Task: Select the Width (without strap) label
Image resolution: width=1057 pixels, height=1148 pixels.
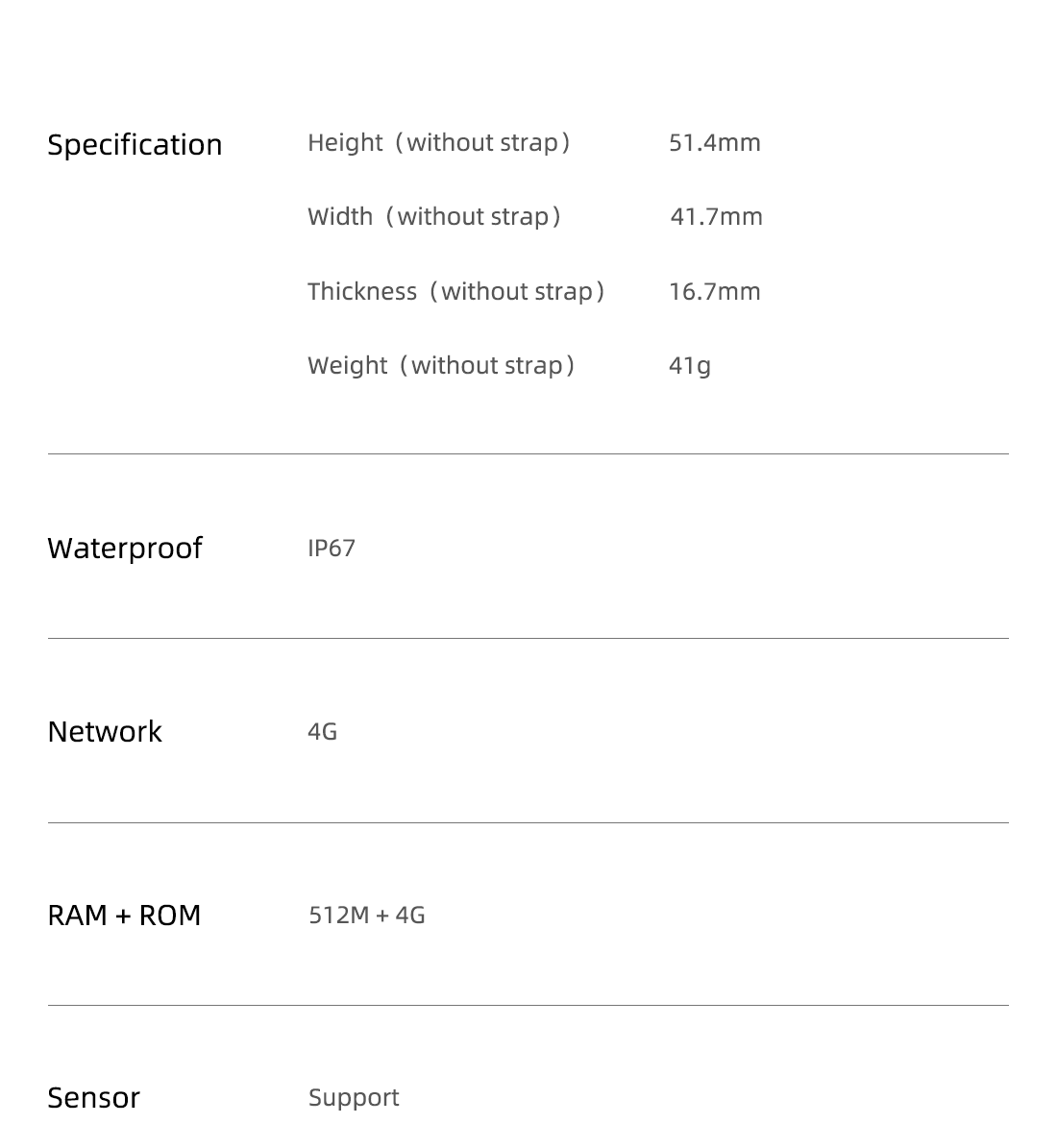Action: 434,217
